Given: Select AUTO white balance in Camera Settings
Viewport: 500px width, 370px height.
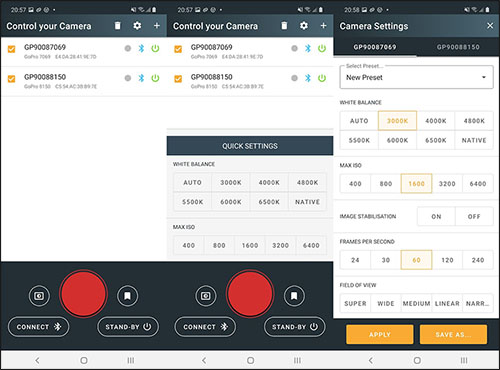Looking at the screenshot, I should point(359,121).
